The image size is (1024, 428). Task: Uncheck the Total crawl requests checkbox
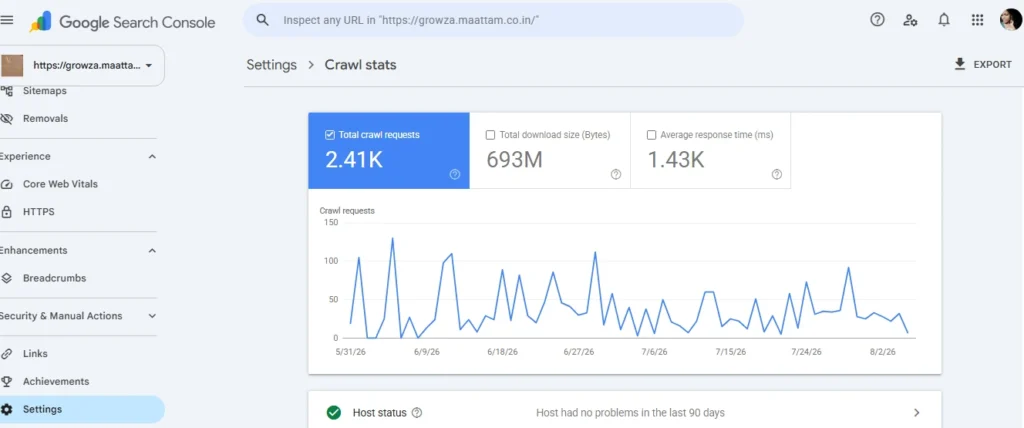pyautogui.click(x=330, y=135)
